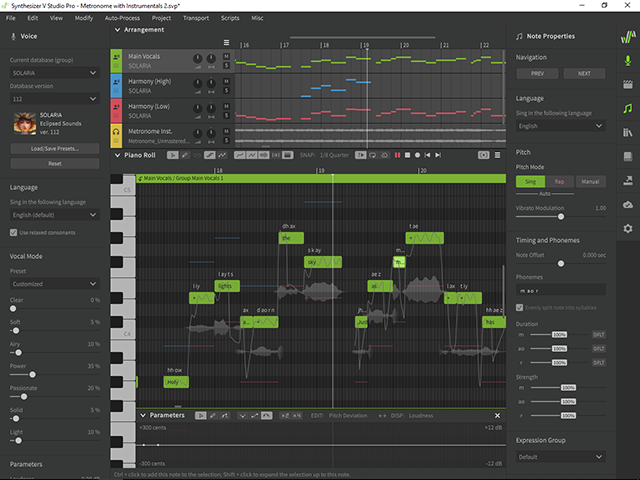640x480 pixels.
Task: Close the Parameters panel
Action: (497, 416)
